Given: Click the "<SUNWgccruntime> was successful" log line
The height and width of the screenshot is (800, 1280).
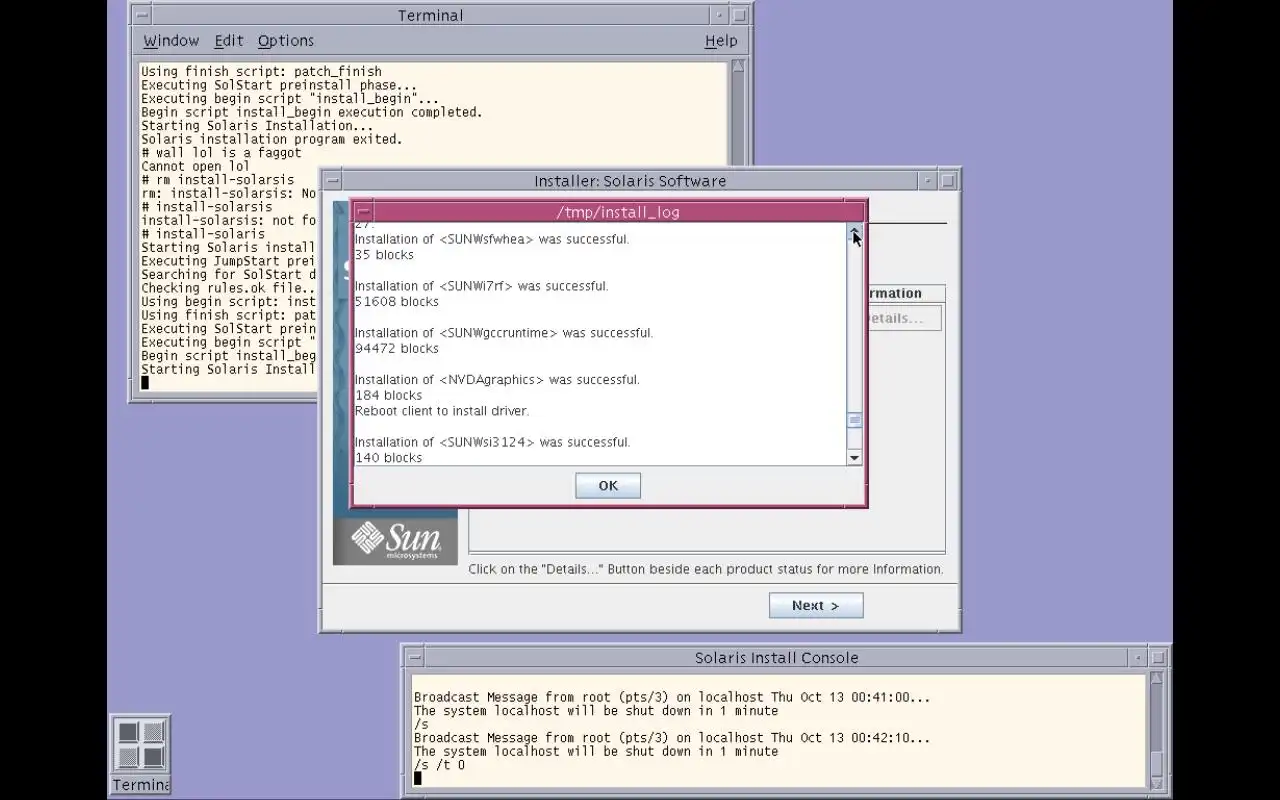Looking at the screenshot, I should tap(504, 333).
